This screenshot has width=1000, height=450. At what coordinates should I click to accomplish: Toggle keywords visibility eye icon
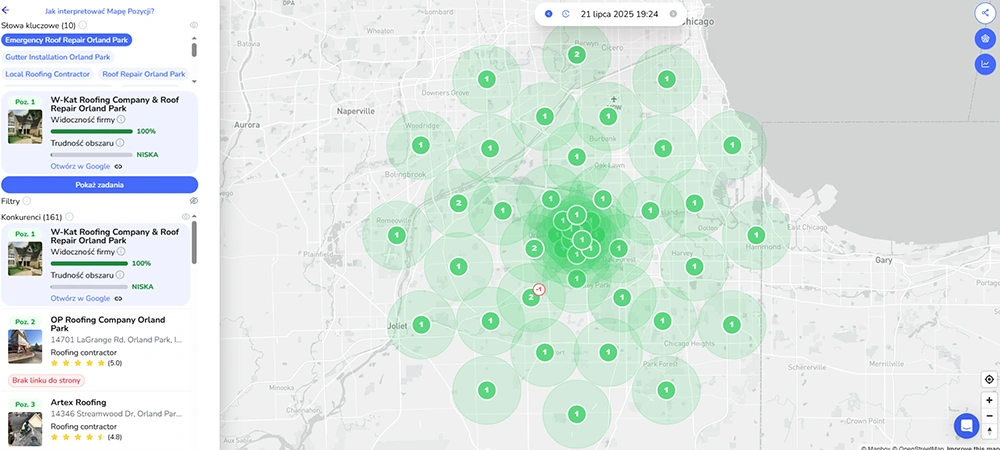coord(193,24)
